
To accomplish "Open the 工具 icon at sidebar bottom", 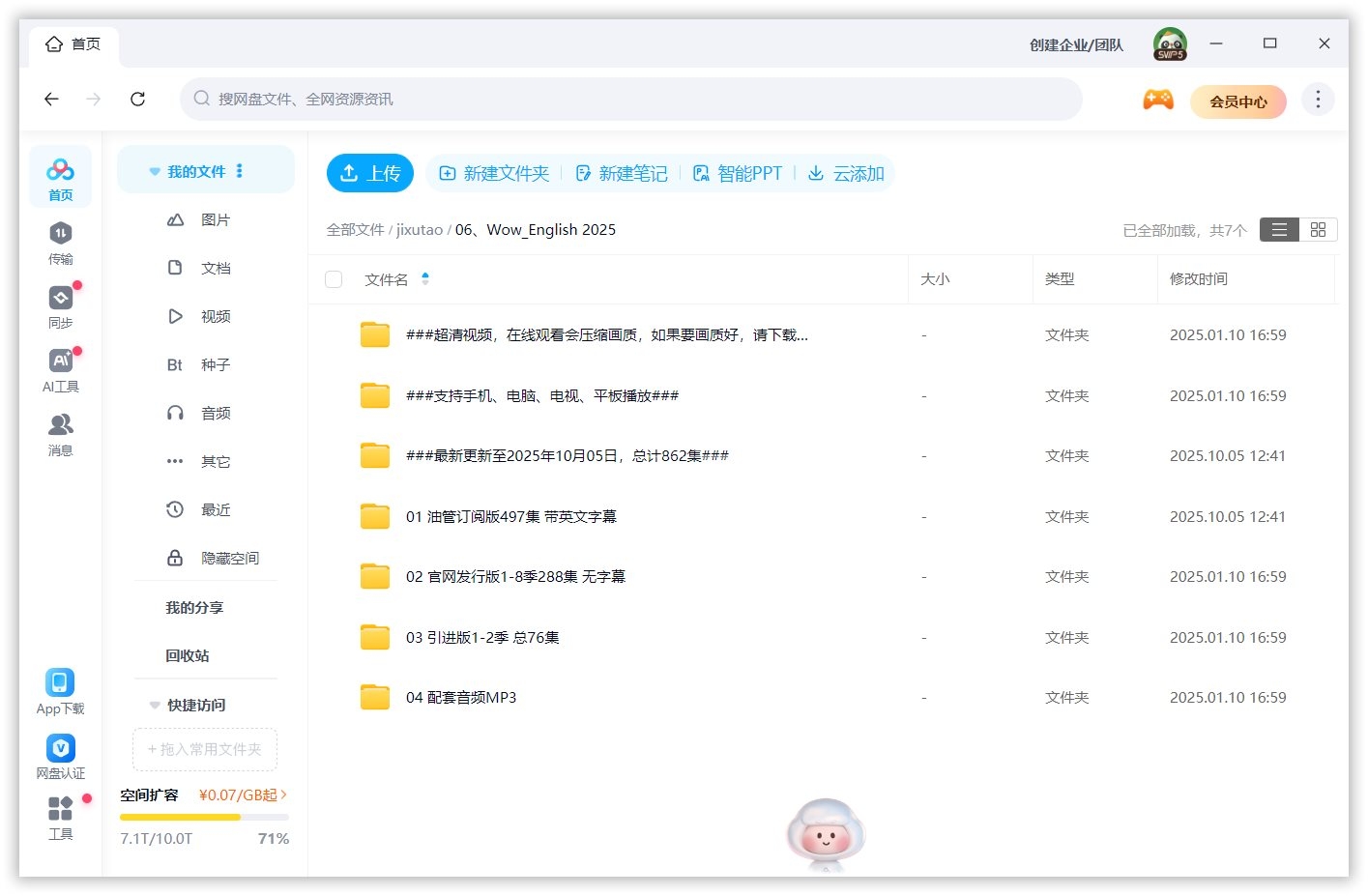I will coord(60,808).
